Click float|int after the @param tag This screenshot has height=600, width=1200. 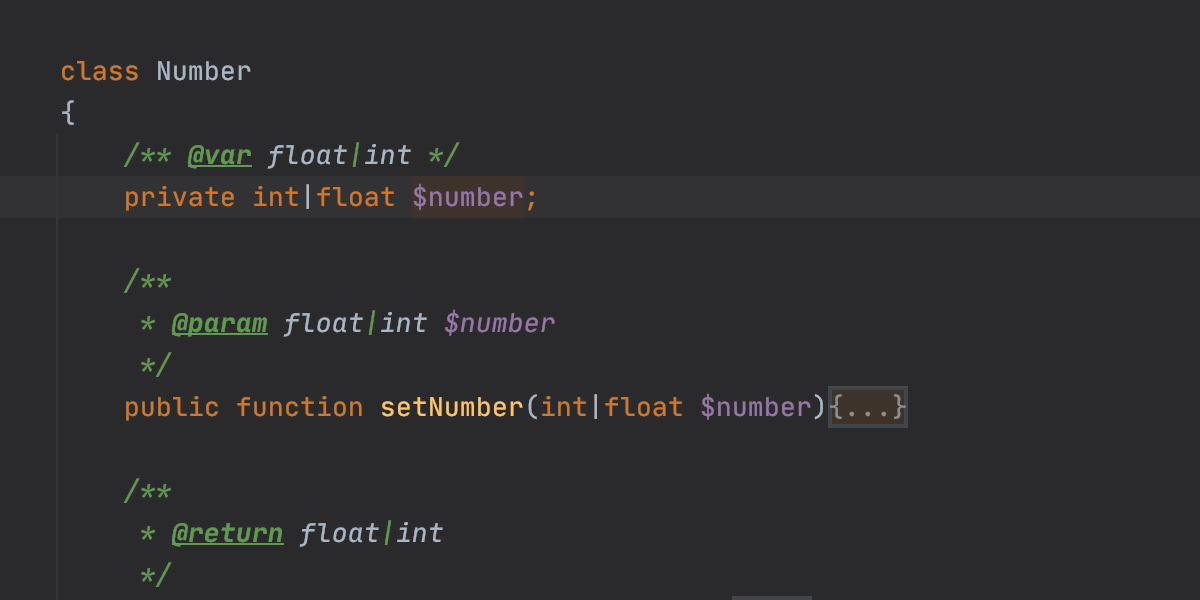coord(355,323)
